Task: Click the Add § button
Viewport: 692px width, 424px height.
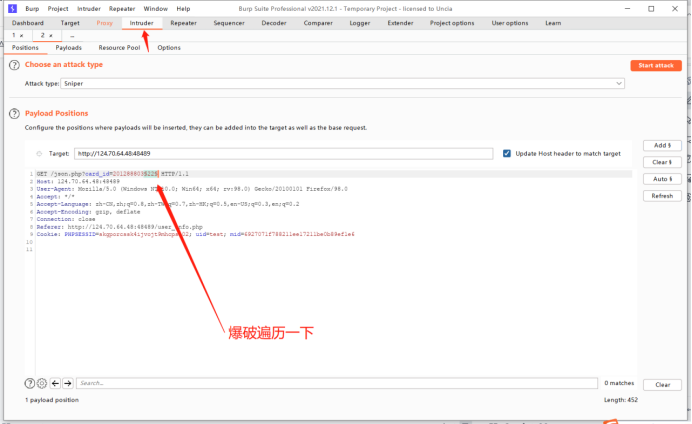Action: point(662,146)
